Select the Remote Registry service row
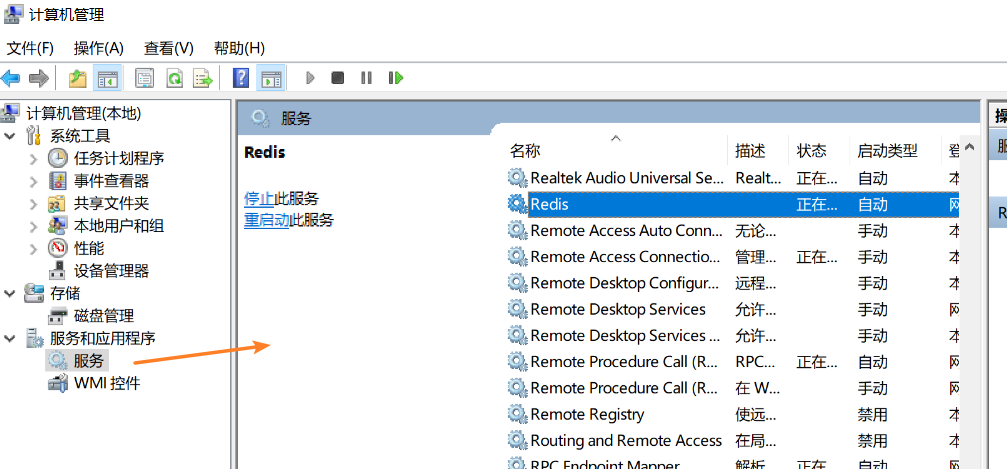The image size is (1007, 469). [x=733, y=414]
